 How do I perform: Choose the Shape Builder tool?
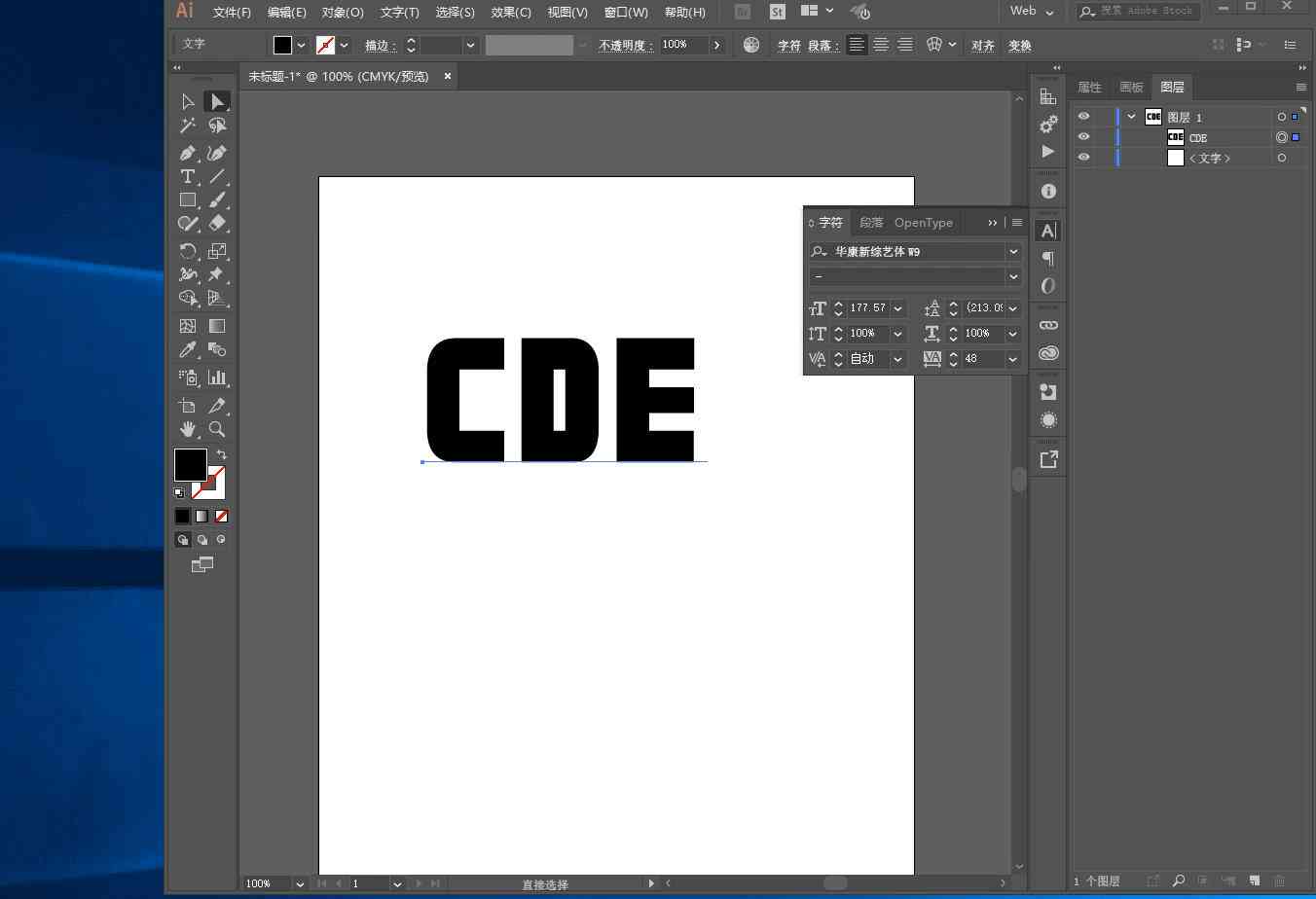point(188,298)
